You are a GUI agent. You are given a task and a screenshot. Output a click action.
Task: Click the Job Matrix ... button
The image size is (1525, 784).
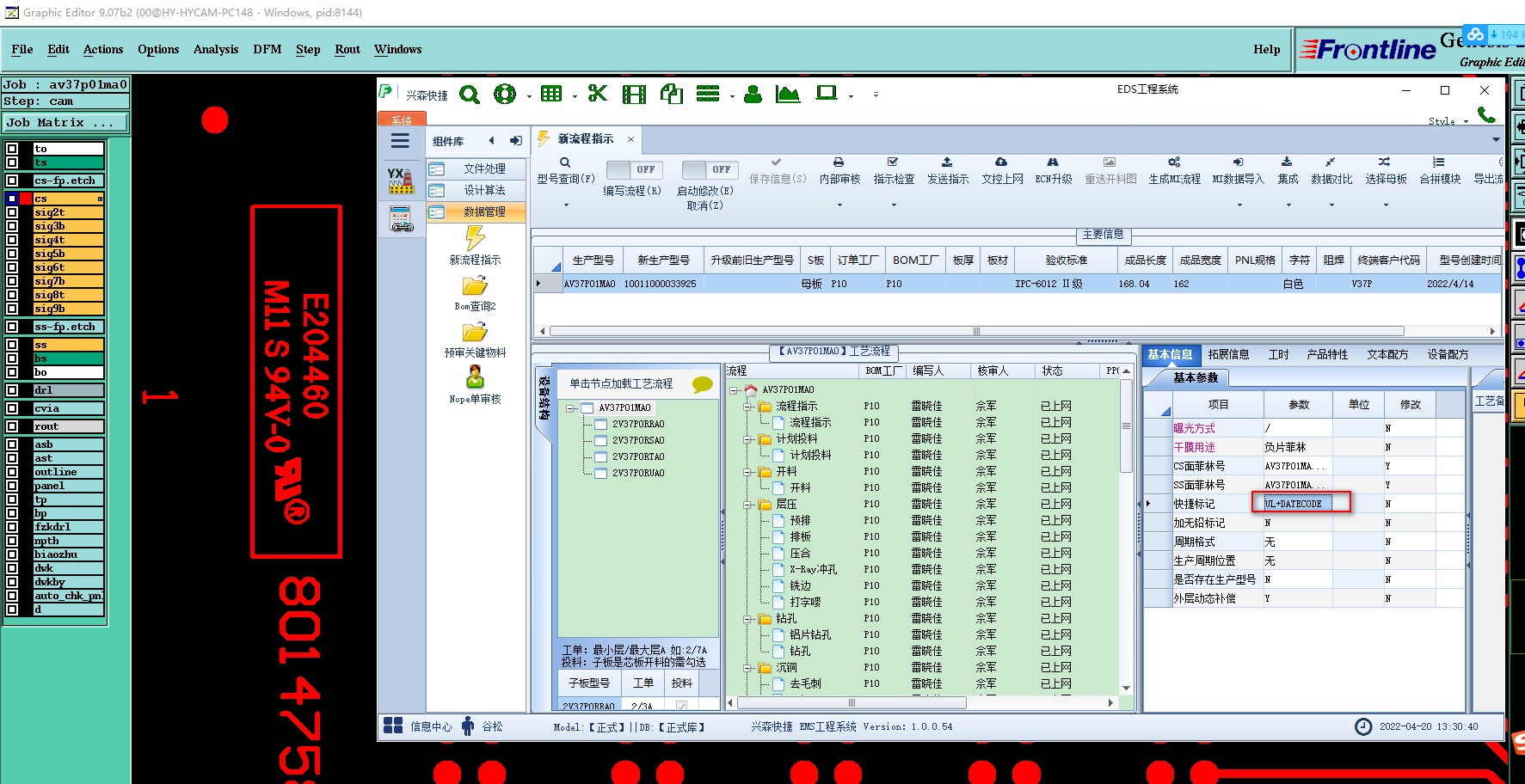tap(65, 123)
